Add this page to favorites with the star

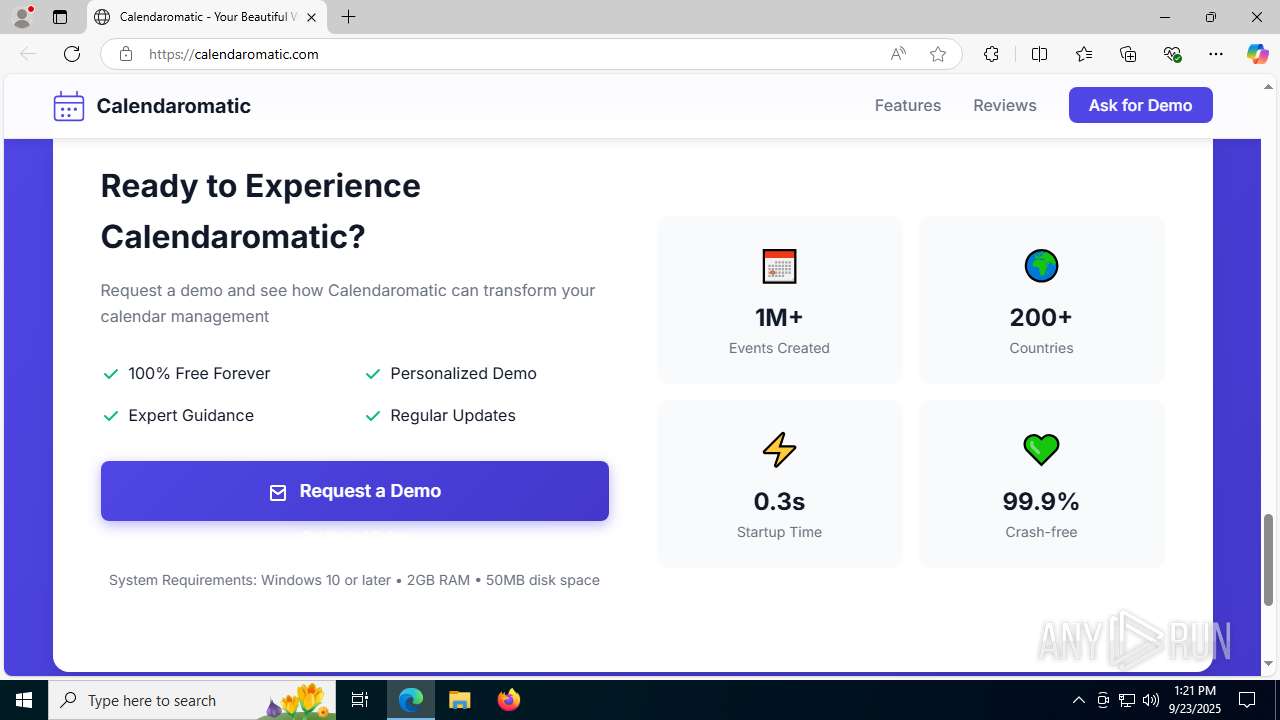coord(938,54)
